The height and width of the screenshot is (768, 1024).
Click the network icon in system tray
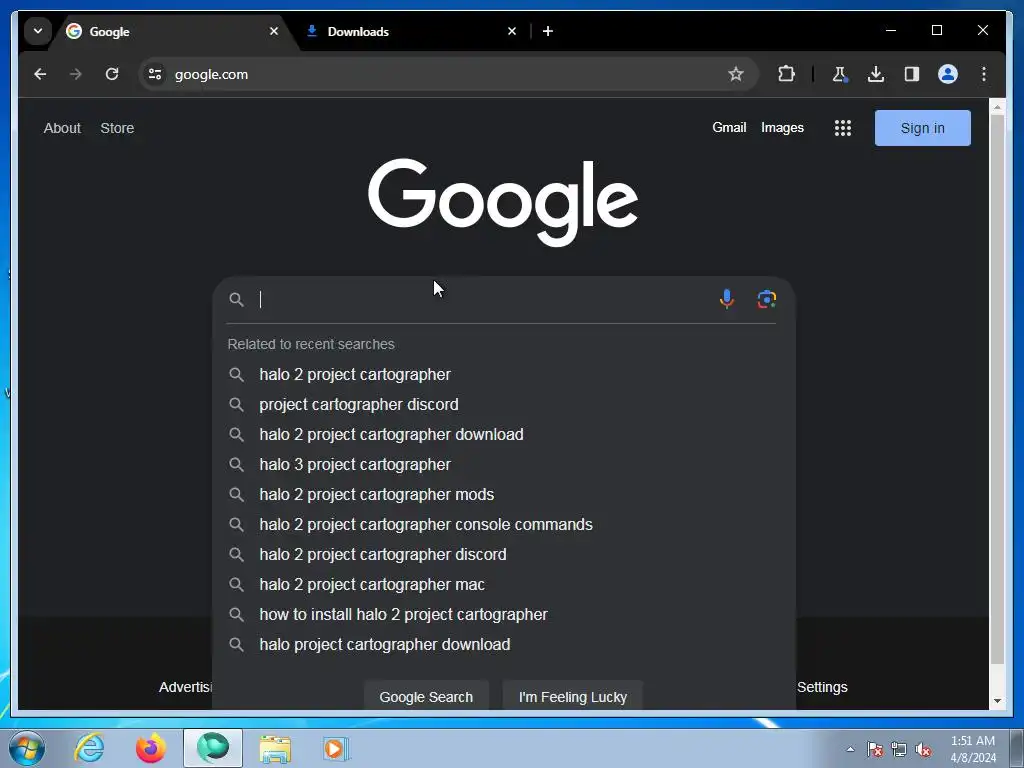click(899, 750)
